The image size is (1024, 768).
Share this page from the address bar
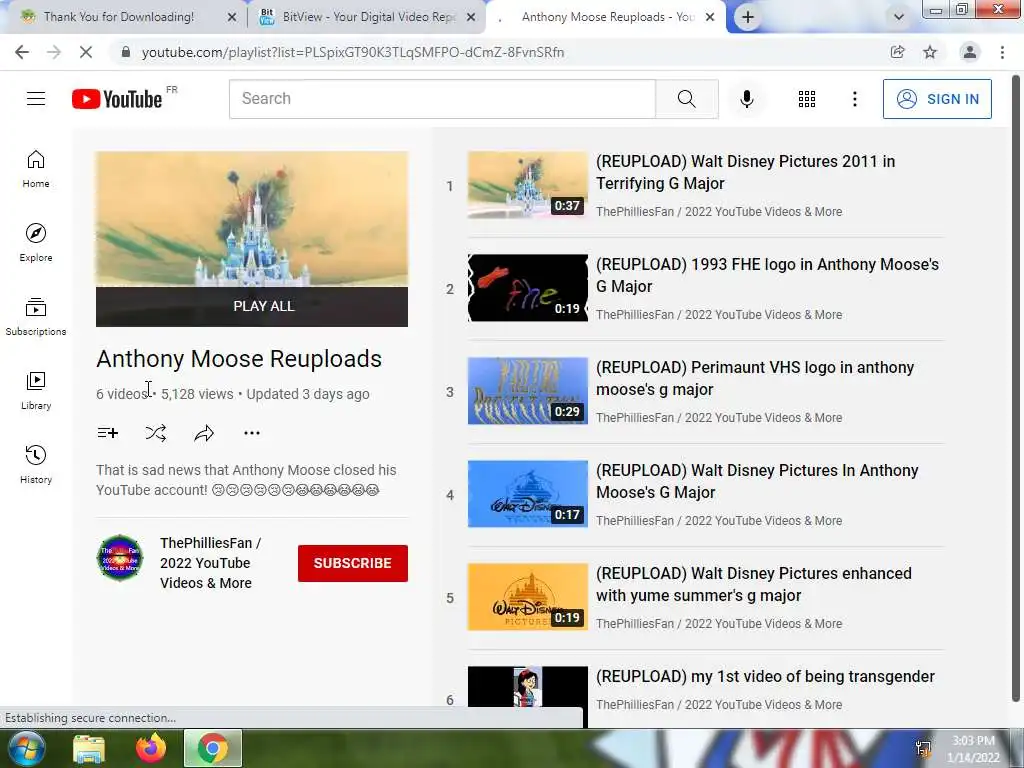[x=898, y=52]
